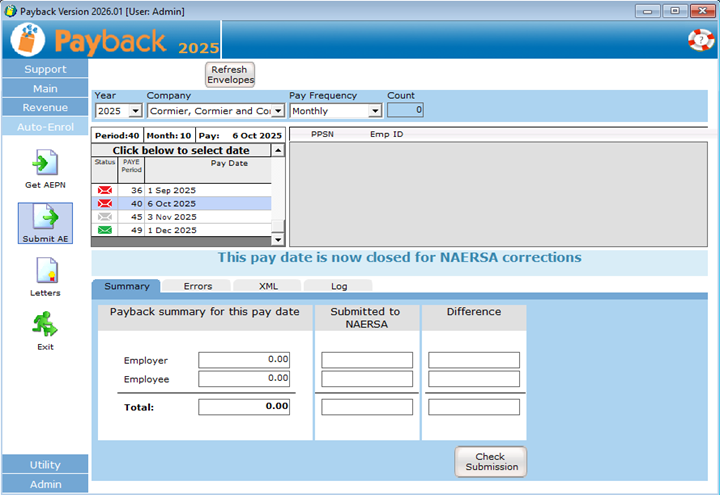Click green envelope status for 1 Dec 2025
The width and height of the screenshot is (720, 495).
pyautogui.click(x=105, y=230)
